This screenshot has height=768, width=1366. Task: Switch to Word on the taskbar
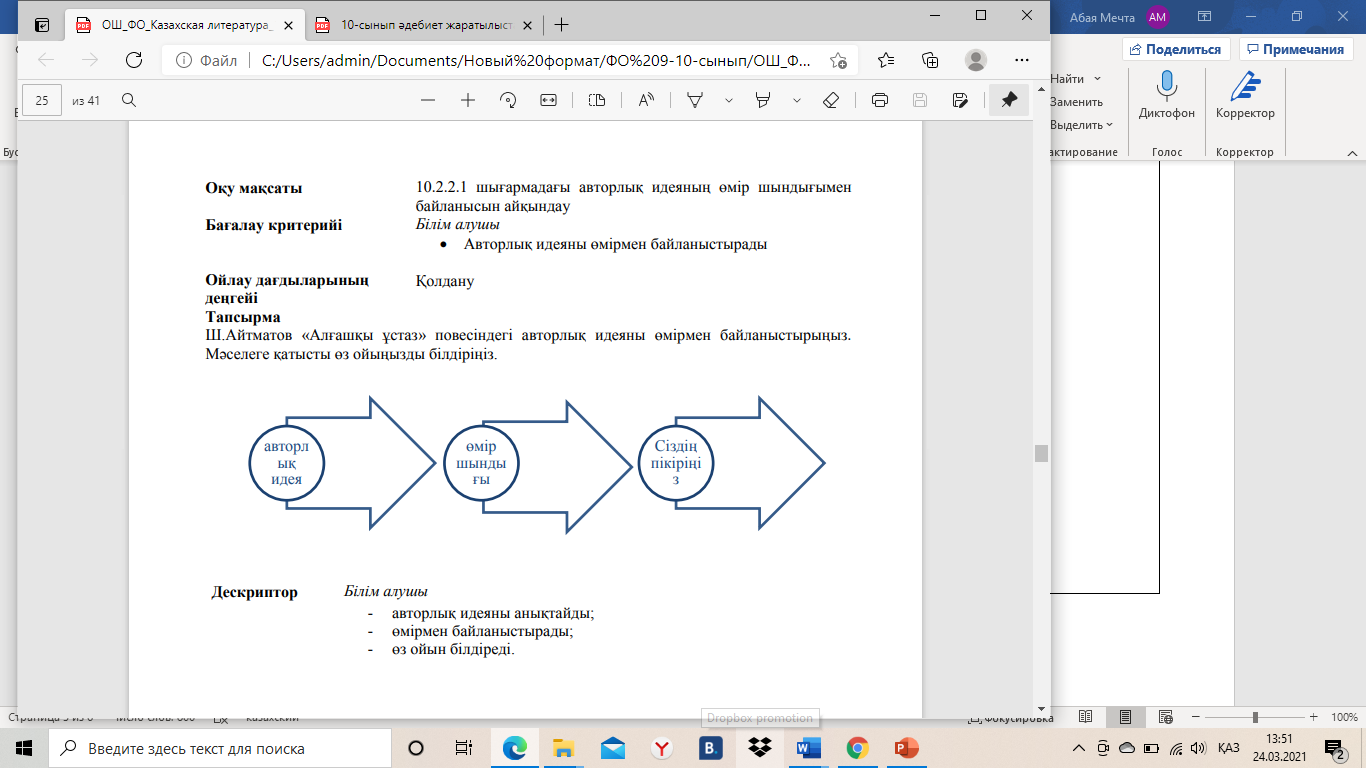pos(808,748)
